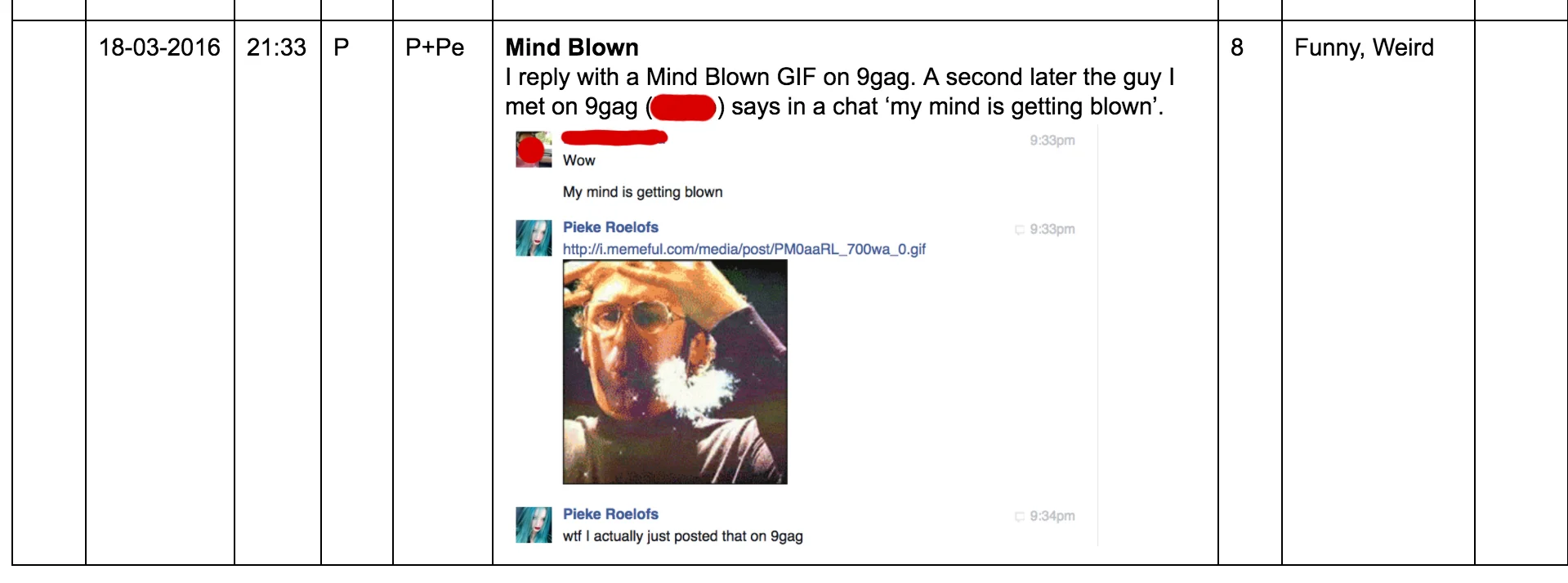
Task: Click the red-masked avatar next to Wow
Action: [534, 150]
